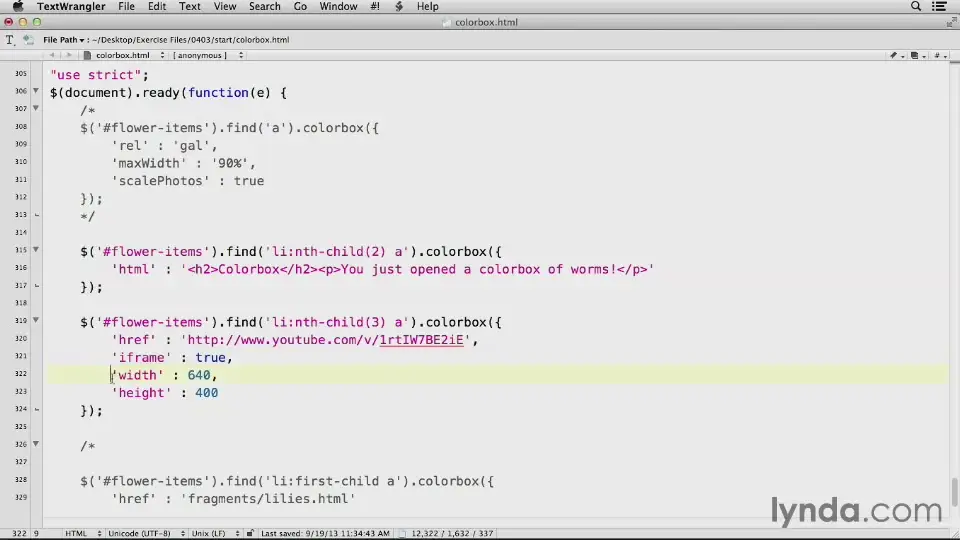Open the Help menu

427,6
